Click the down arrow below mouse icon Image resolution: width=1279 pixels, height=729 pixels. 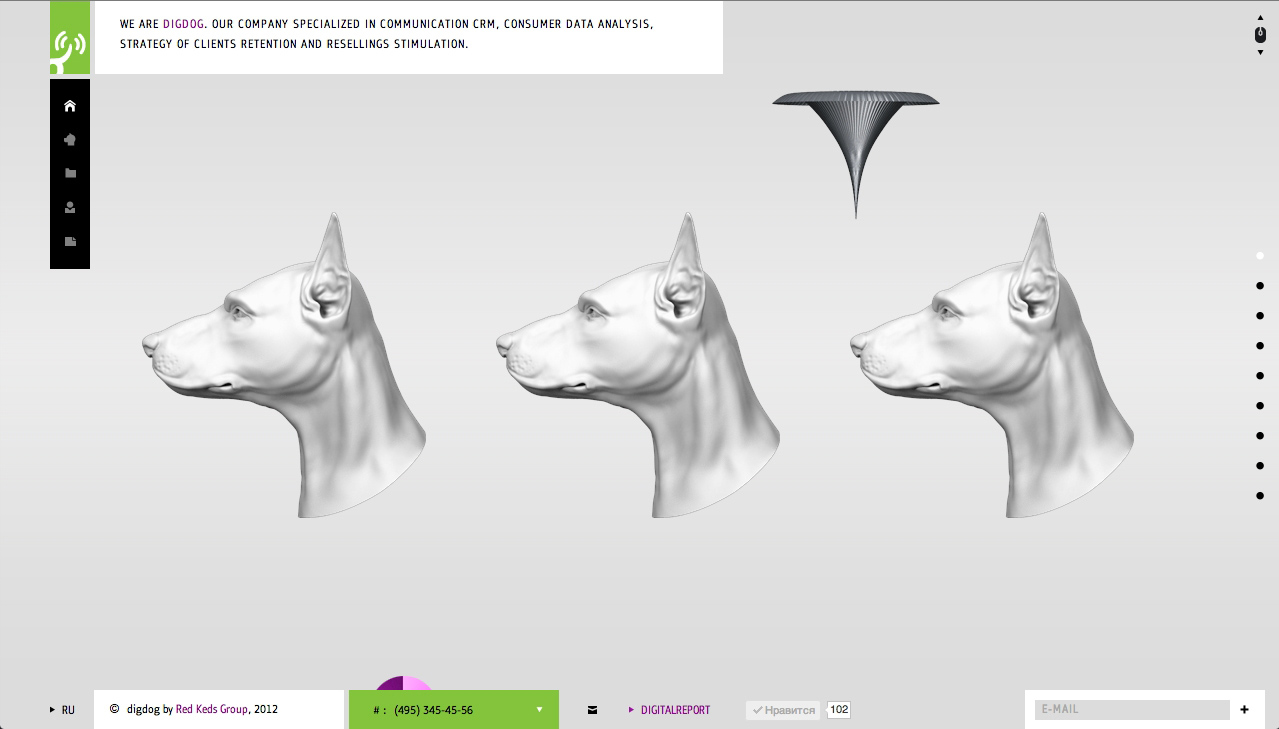tap(1260, 52)
